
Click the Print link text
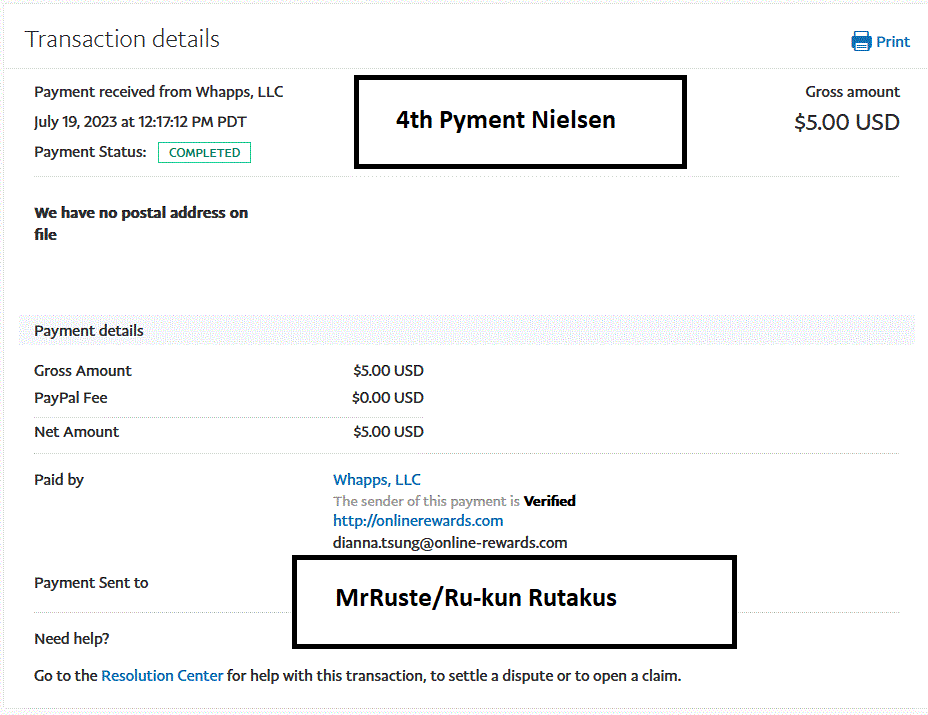[x=893, y=42]
